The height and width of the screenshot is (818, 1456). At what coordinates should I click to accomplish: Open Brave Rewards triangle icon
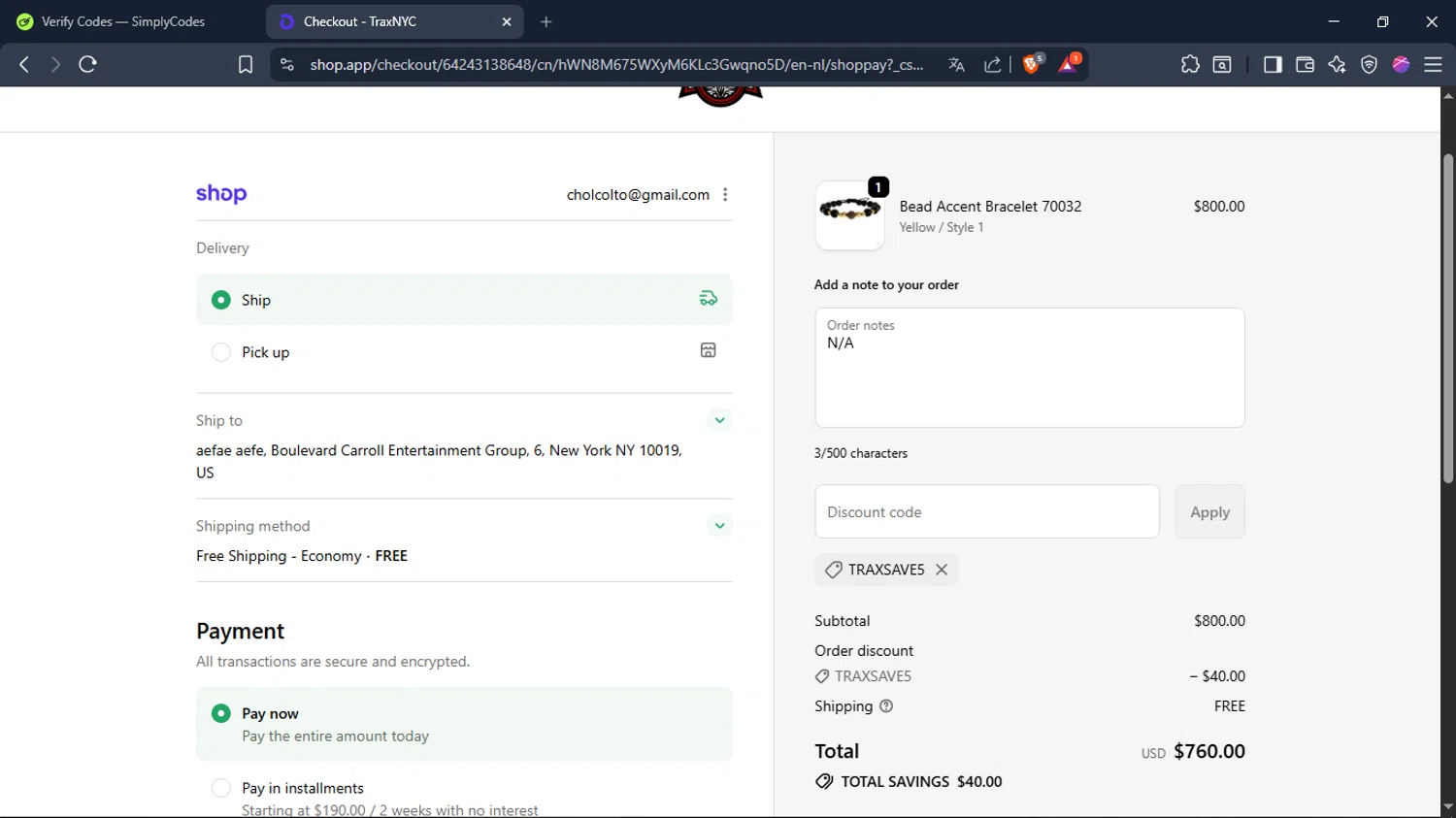[x=1069, y=64]
